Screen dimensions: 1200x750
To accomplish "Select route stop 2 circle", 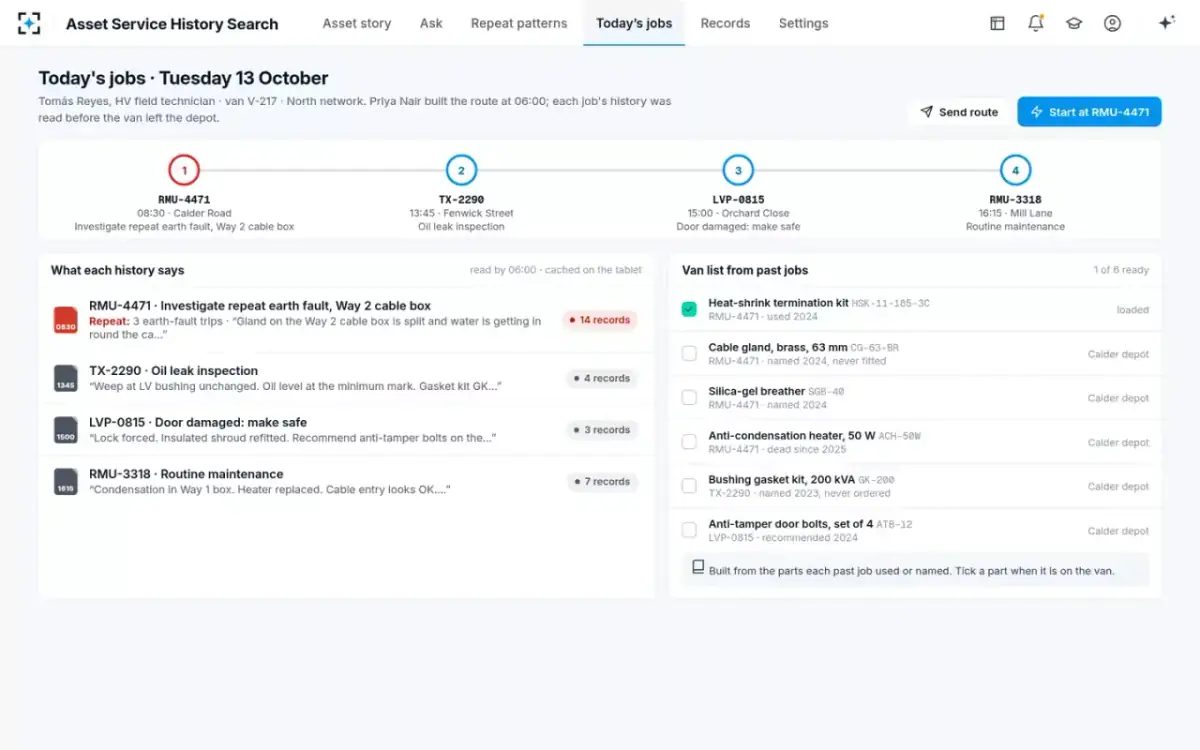I will pos(461,170).
